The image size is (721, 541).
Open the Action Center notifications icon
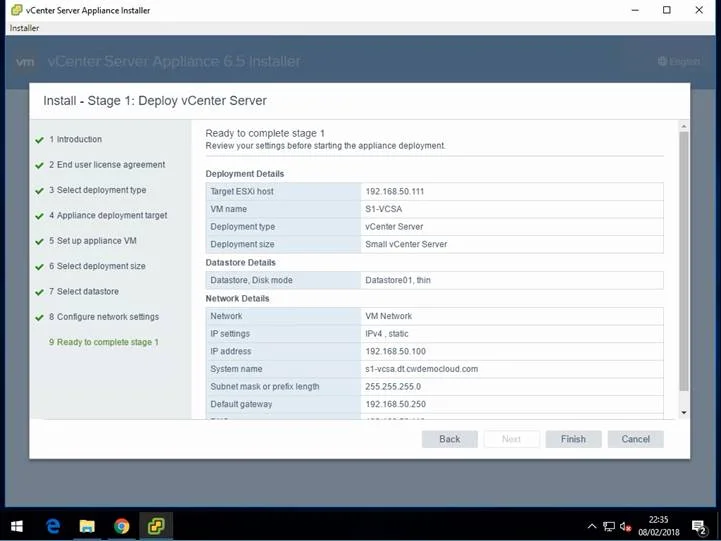coord(699,527)
